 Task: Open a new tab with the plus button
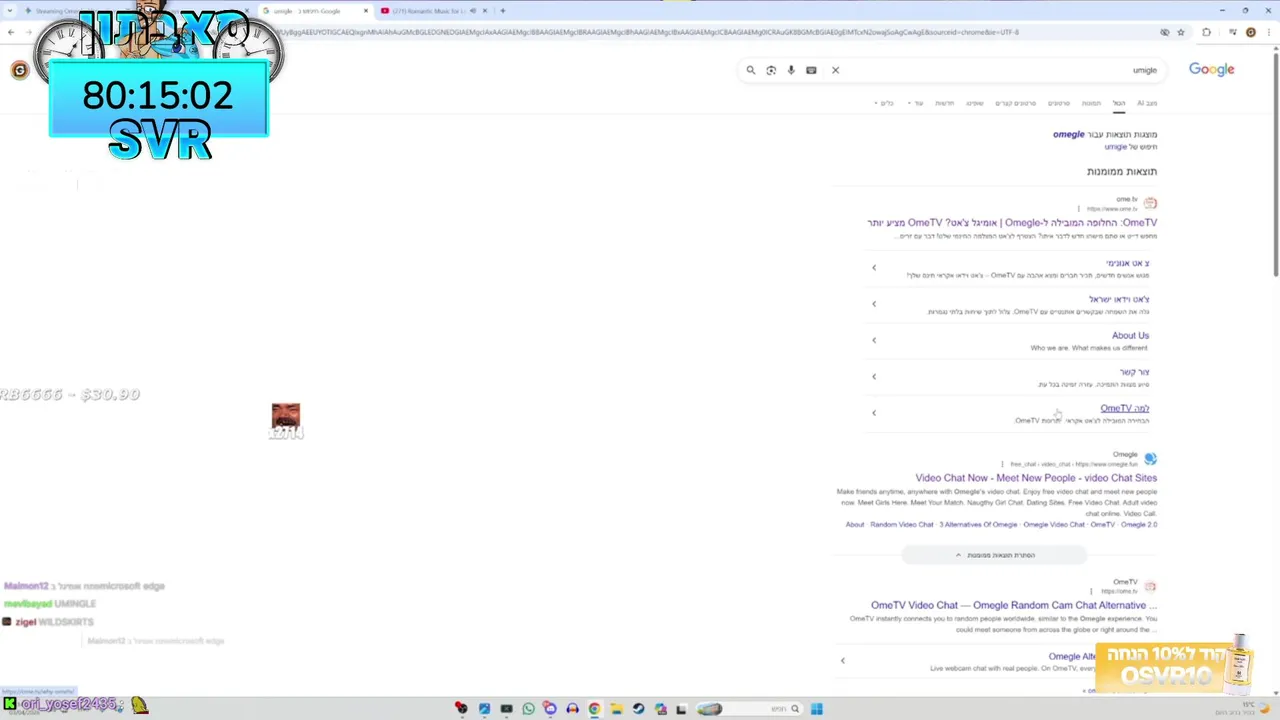(x=503, y=11)
